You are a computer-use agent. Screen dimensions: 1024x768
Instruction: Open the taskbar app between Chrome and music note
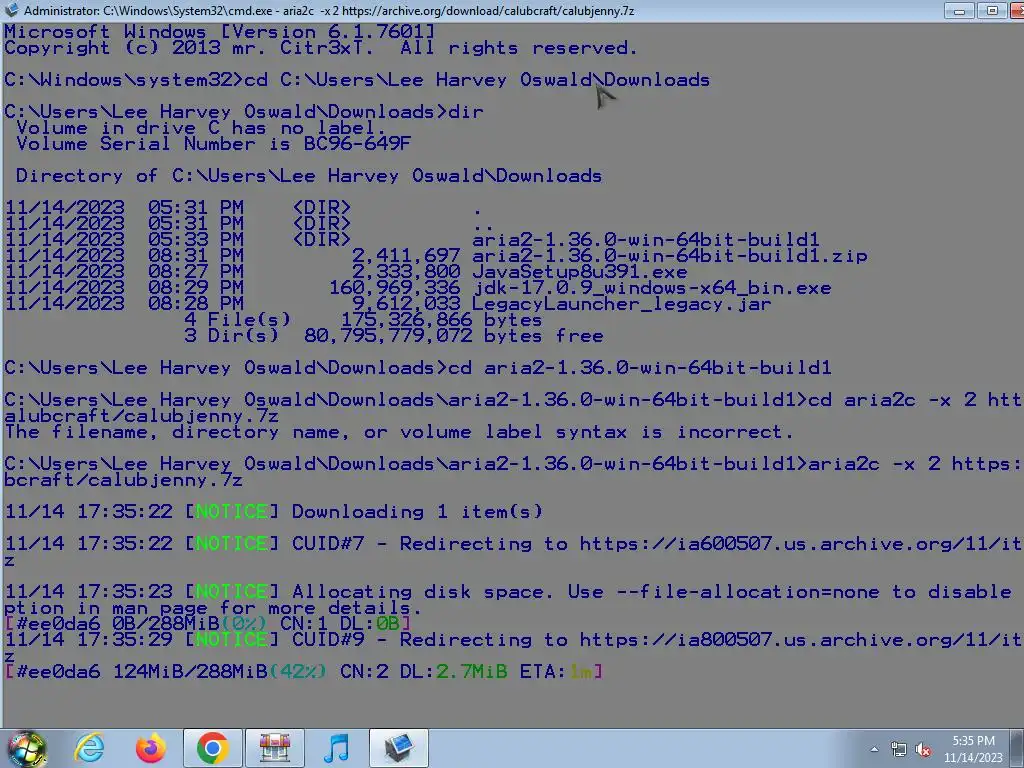(274, 748)
